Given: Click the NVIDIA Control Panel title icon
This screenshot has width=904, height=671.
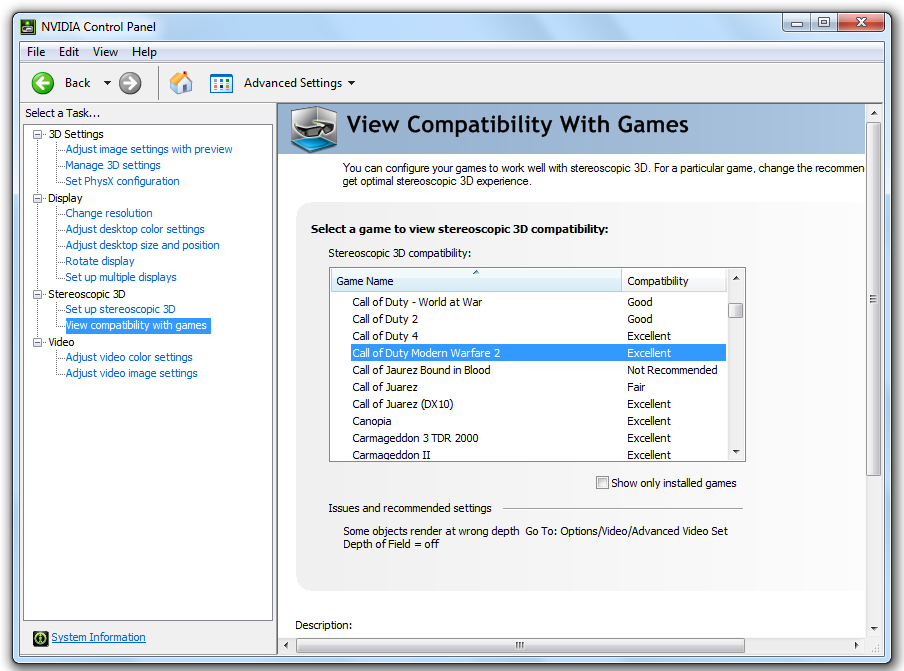Looking at the screenshot, I should 28,27.
